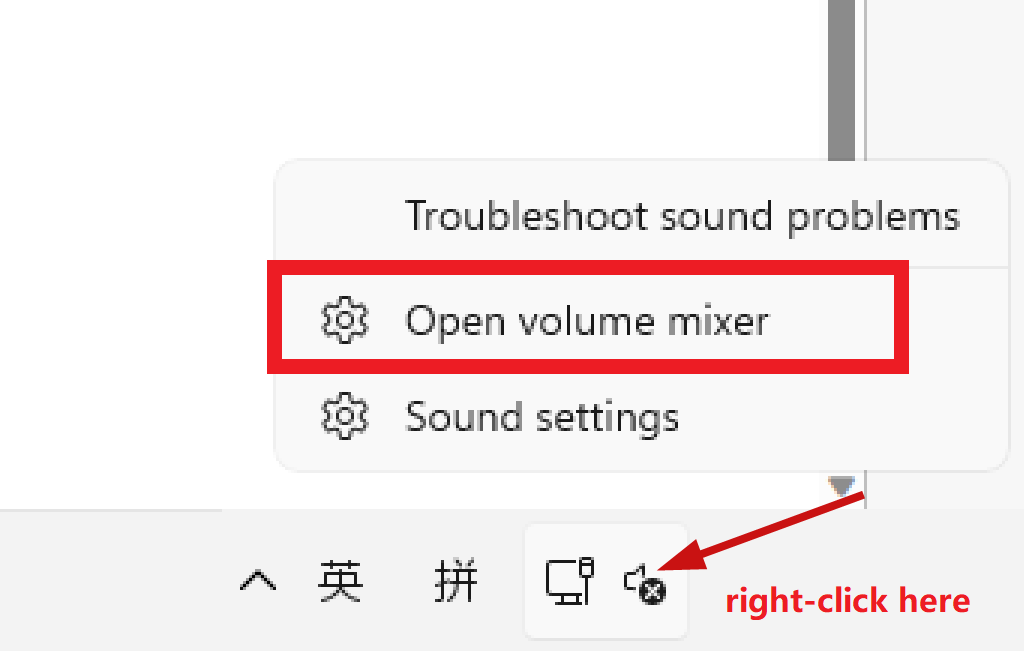Switch input method using 拼 indicator
This screenshot has height=651, width=1024.
(456, 580)
